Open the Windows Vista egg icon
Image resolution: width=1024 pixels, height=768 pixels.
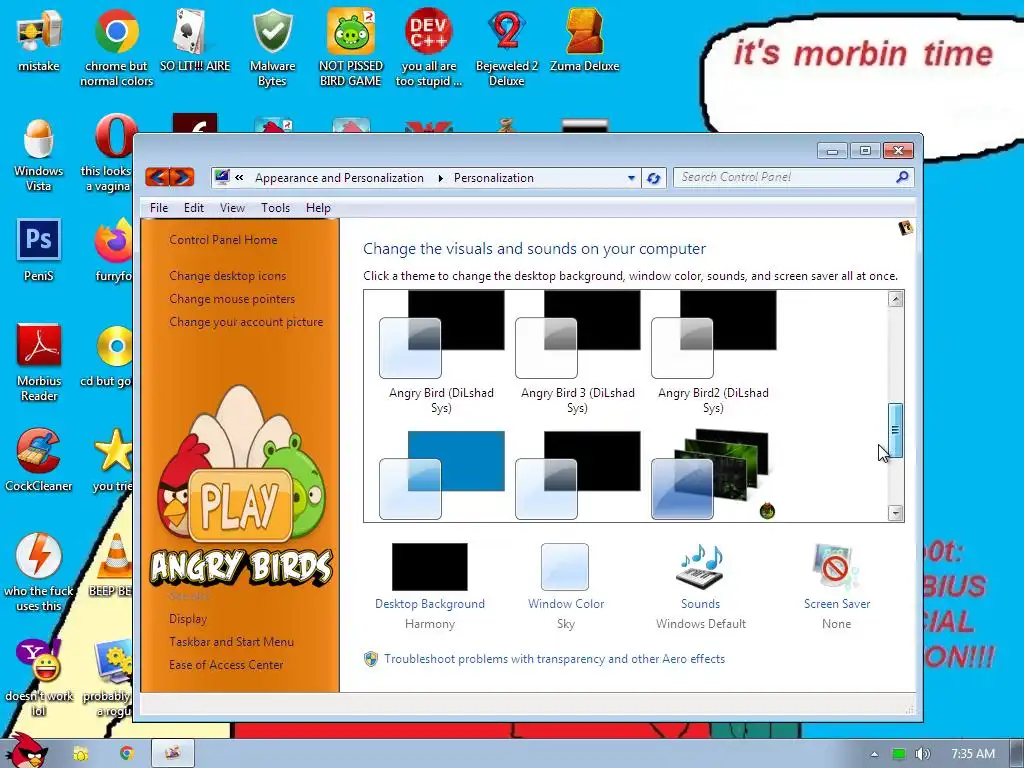39,138
